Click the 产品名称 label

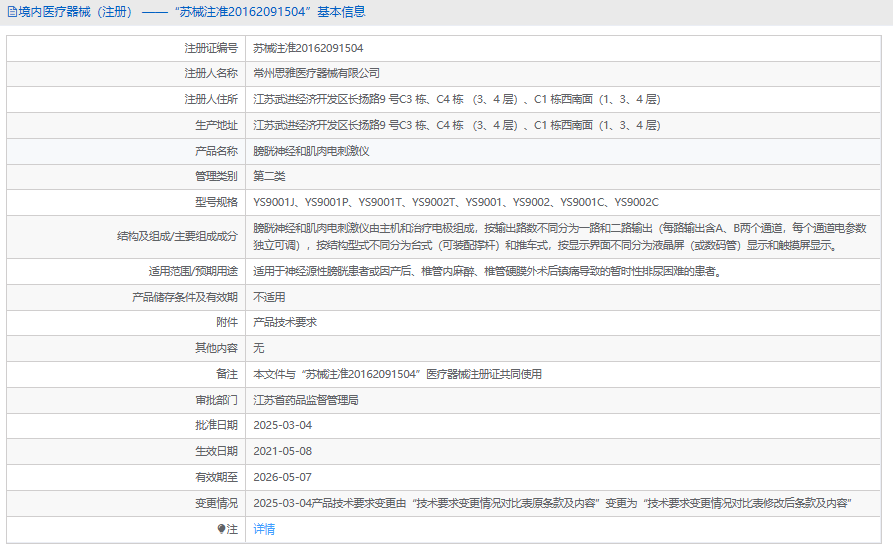[216, 151]
